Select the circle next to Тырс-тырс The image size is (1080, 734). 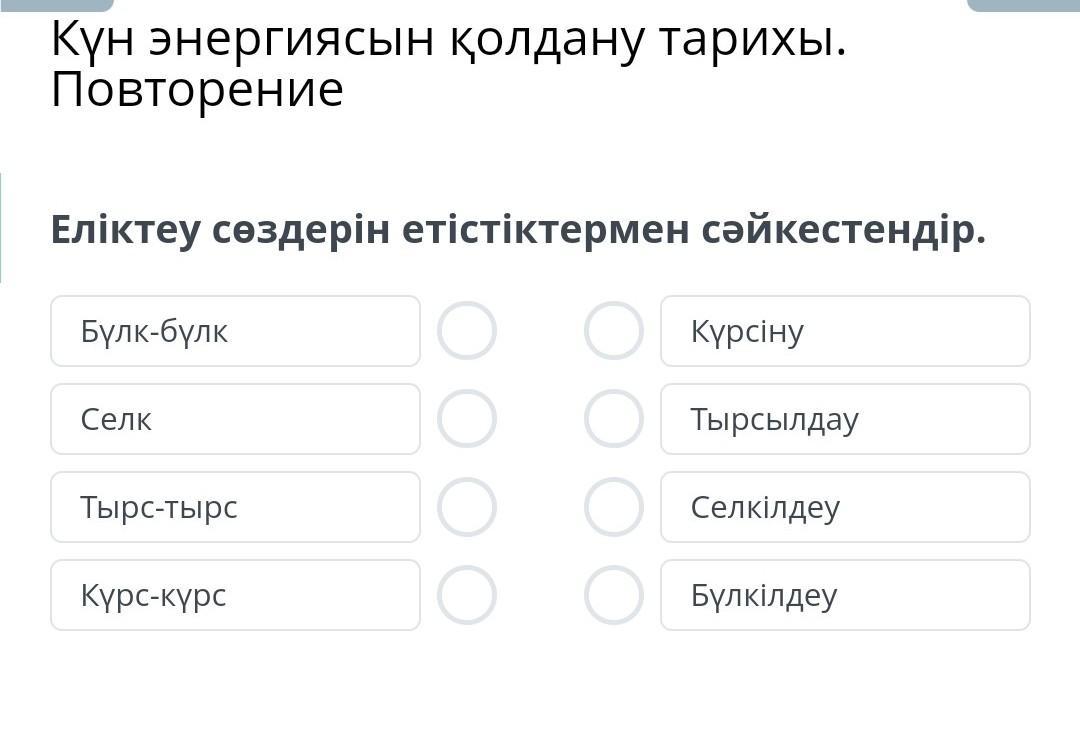point(467,507)
